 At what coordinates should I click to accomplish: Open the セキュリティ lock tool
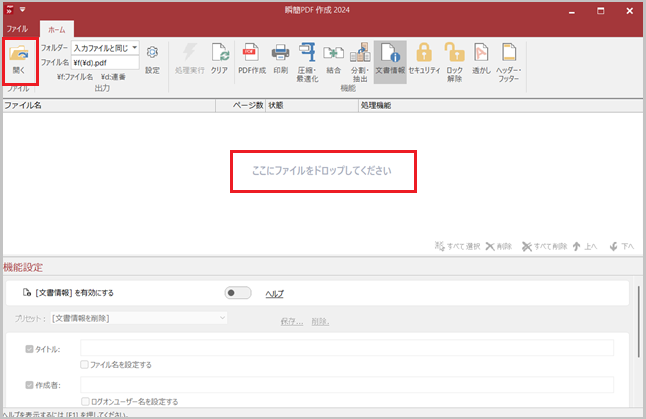pos(424,59)
